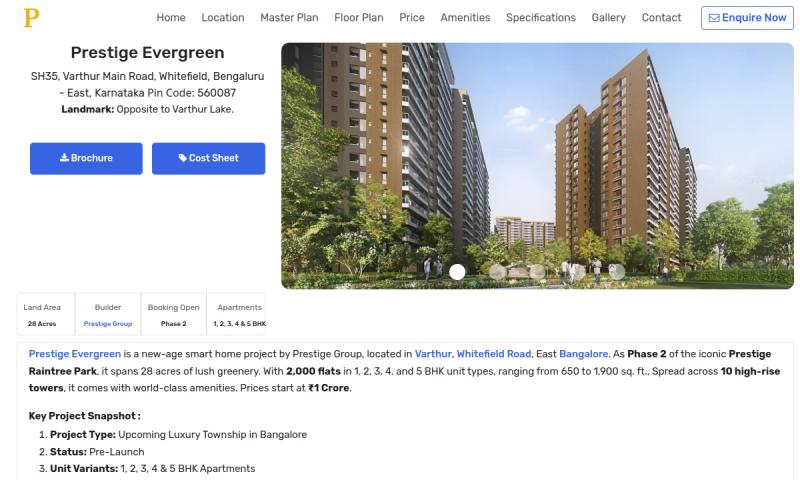
Task: Click the gold P site logo
Action: 31,18
